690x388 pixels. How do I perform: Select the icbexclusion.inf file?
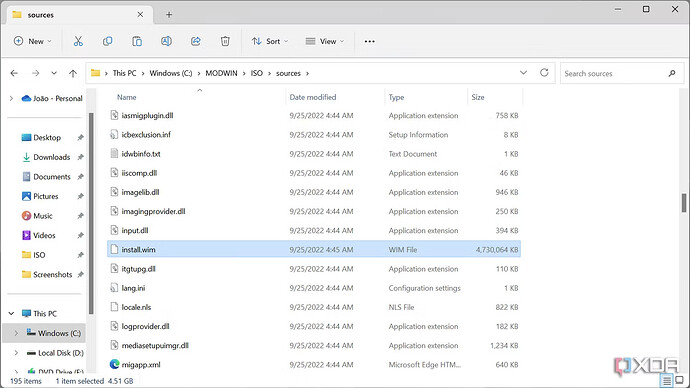314,135
